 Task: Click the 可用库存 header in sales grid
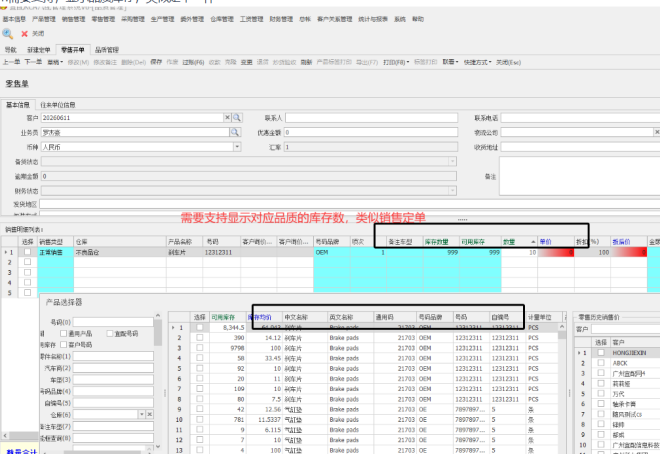[480, 242]
